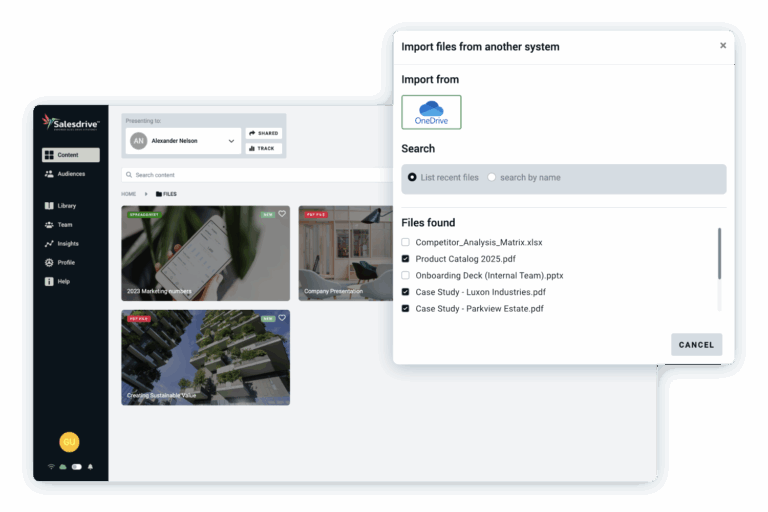Favorite the 2023 Marketing numbers card
Screen dimensions: 768x512
[x=282, y=214]
